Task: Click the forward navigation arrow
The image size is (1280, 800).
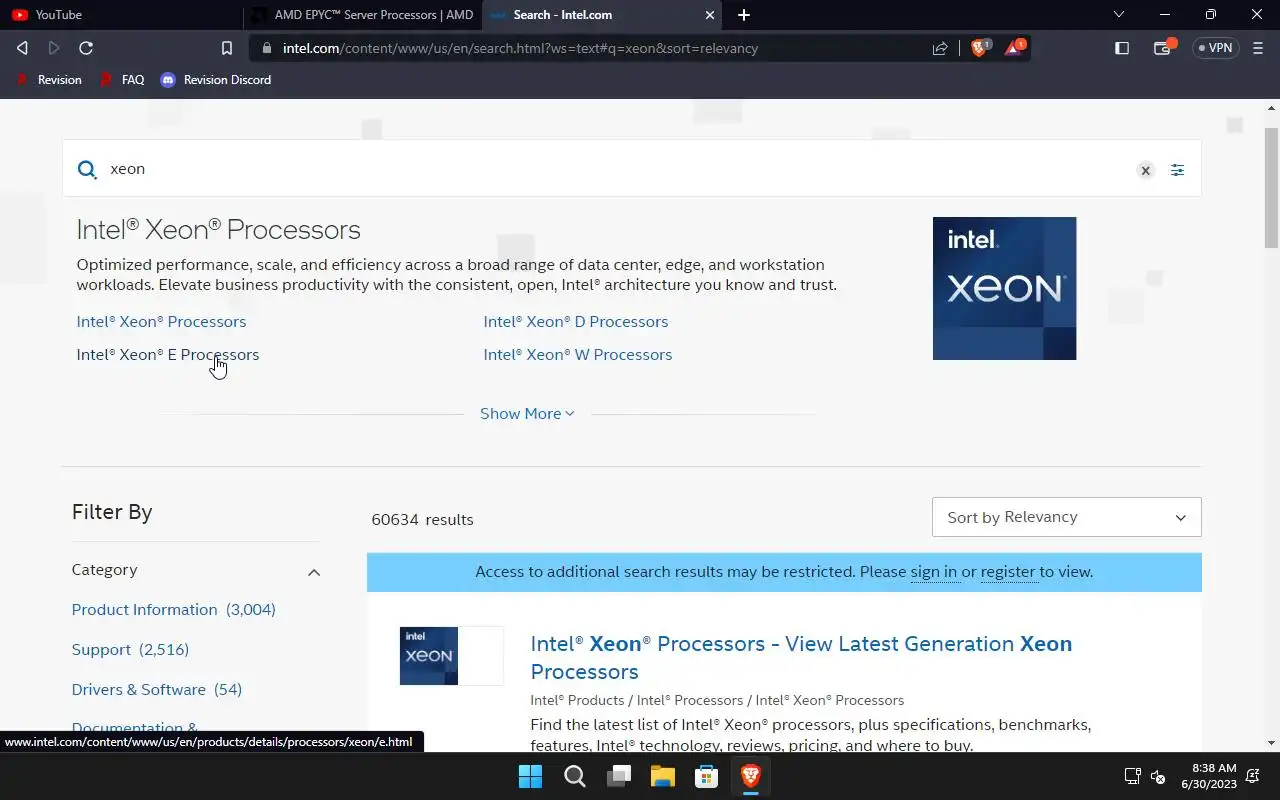Action: (x=54, y=48)
